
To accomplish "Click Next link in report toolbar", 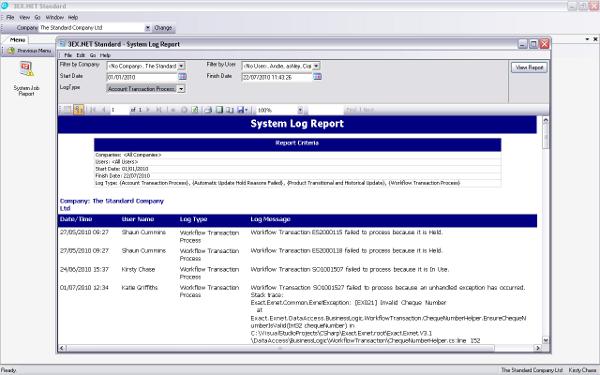I will (367, 110).
